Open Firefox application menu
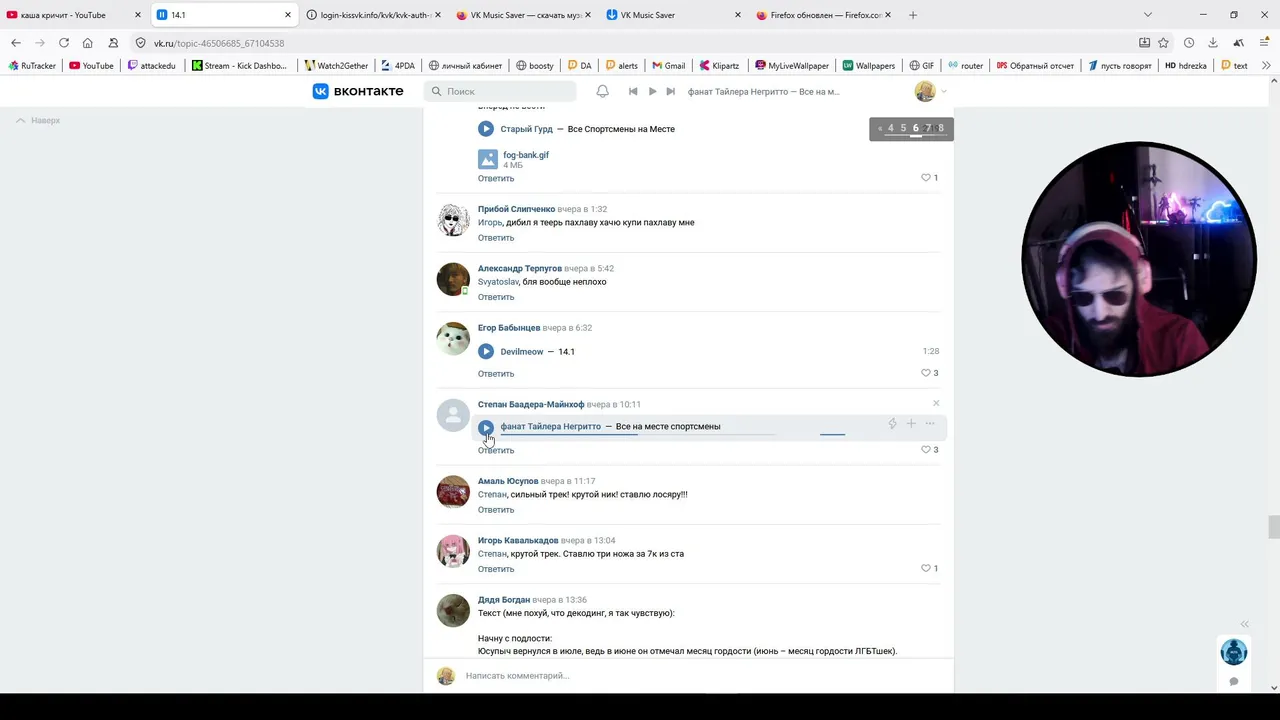1280x720 pixels. 1265,43
